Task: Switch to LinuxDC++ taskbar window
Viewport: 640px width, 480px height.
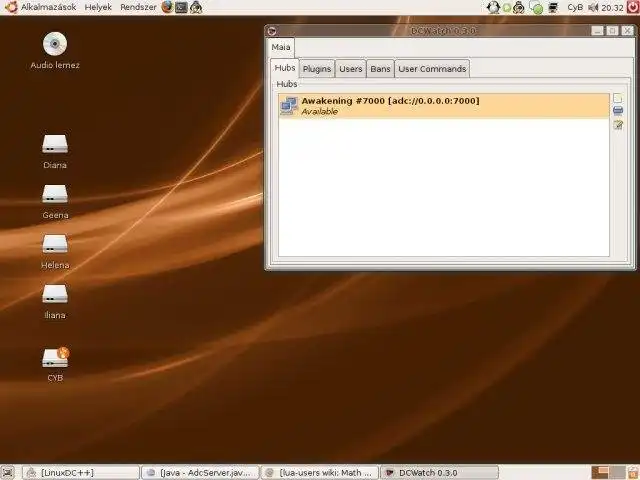Action: 80,473
